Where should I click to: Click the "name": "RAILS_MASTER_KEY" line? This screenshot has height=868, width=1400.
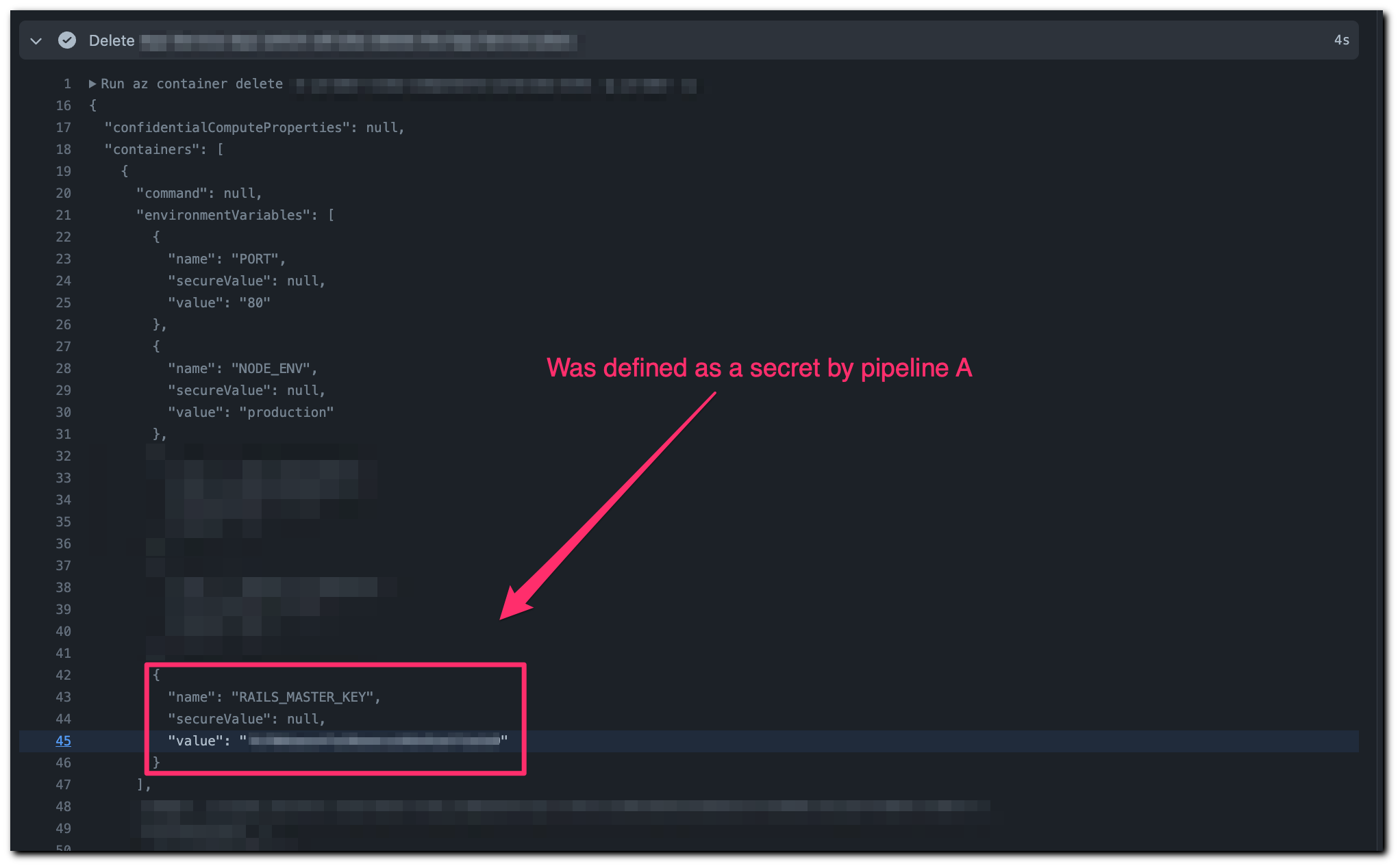coord(274,697)
